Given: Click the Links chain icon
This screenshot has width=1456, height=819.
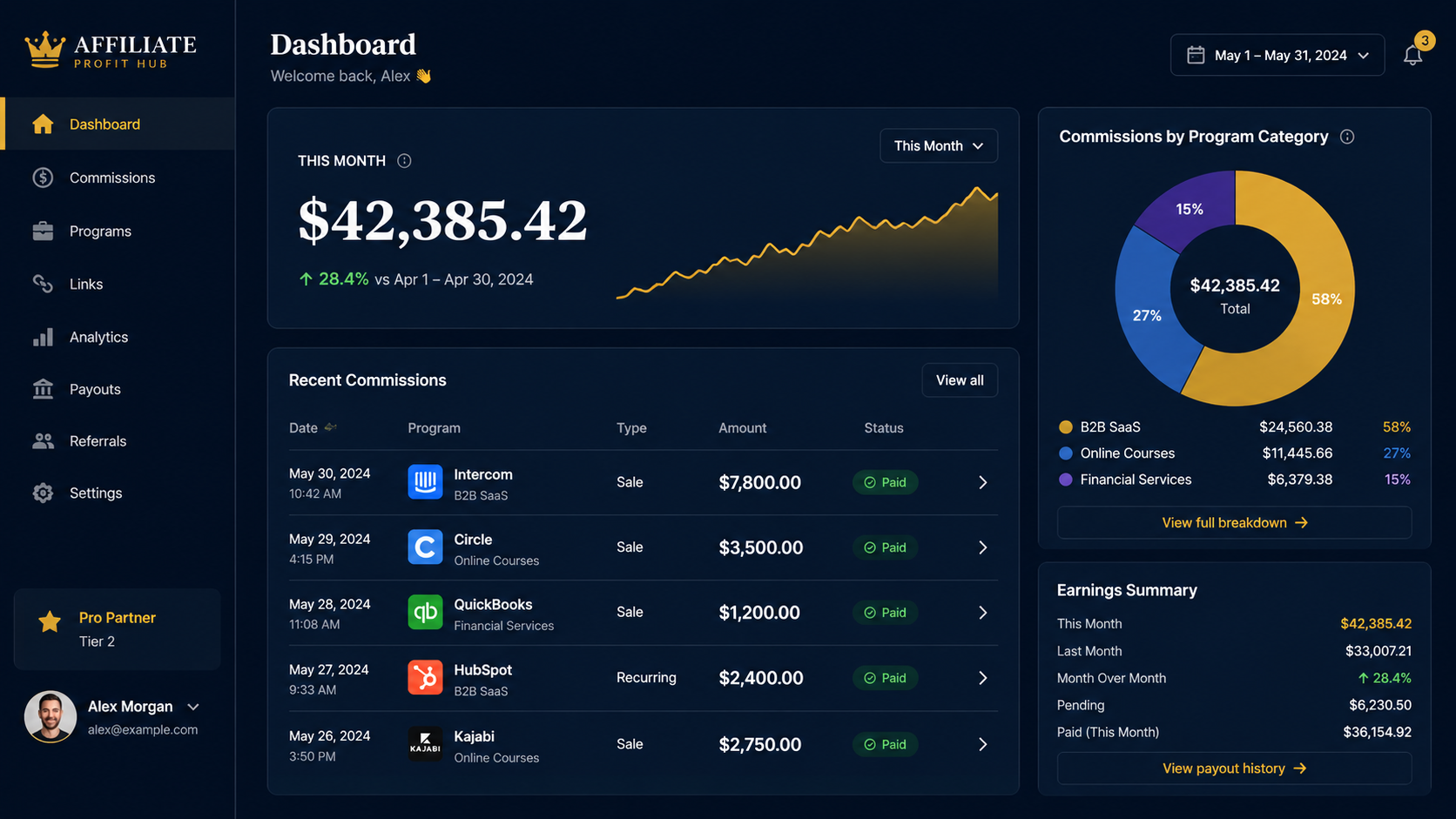Looking at the screenshot, I should (x=43, y=284).
